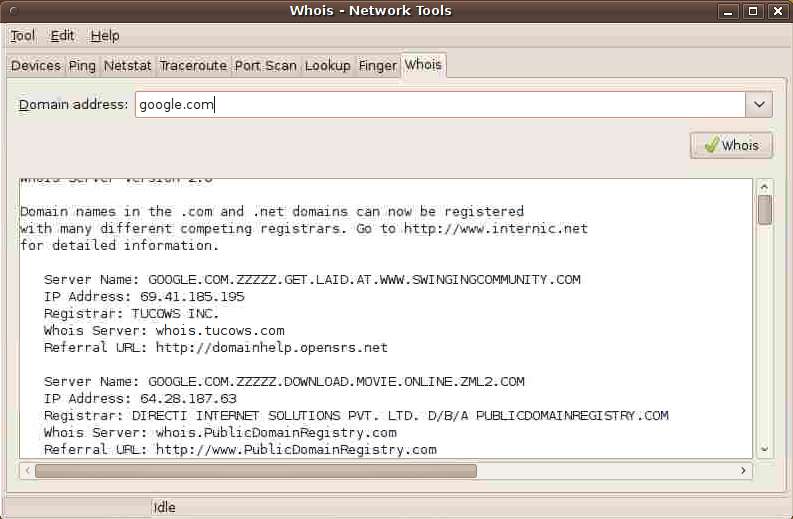The image size is (793, 519).
Task: Click the horizontal scrollbar left arrow
Action: [28, 471]
